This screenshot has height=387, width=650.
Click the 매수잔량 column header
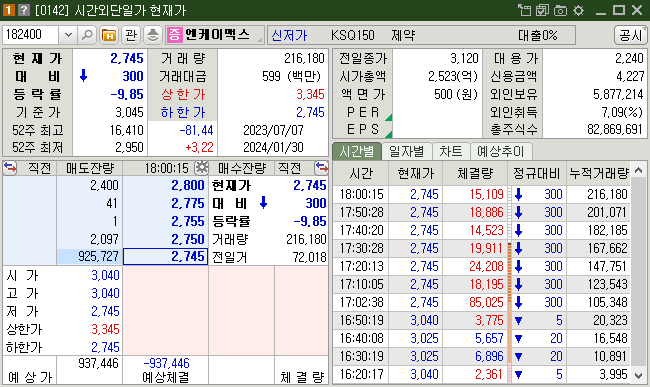point(242,168)
